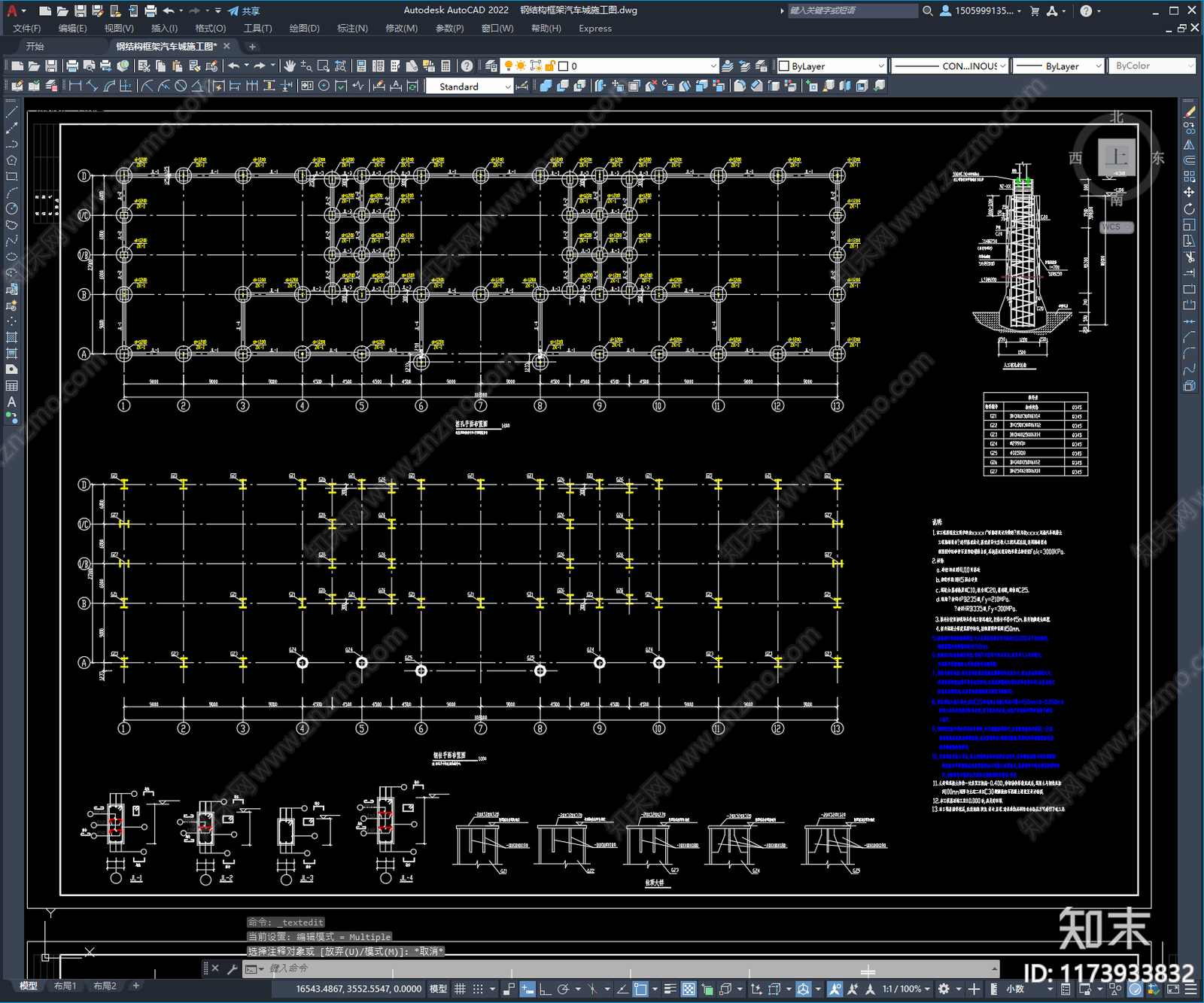Open the ByColor plot style dropdown

coord(1152,66)
